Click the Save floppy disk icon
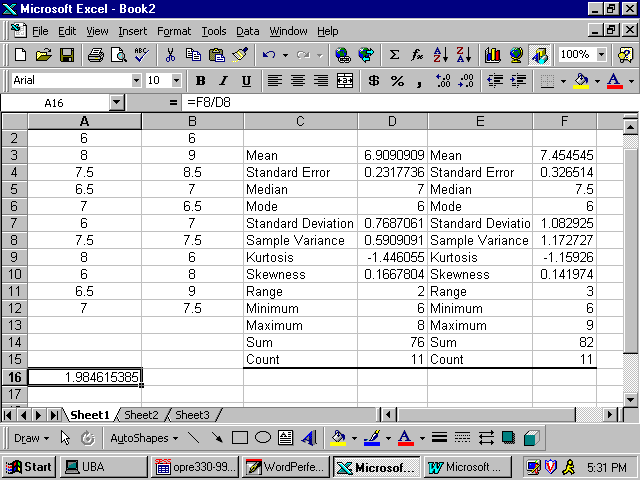640x480 pixels. [67, 55]
